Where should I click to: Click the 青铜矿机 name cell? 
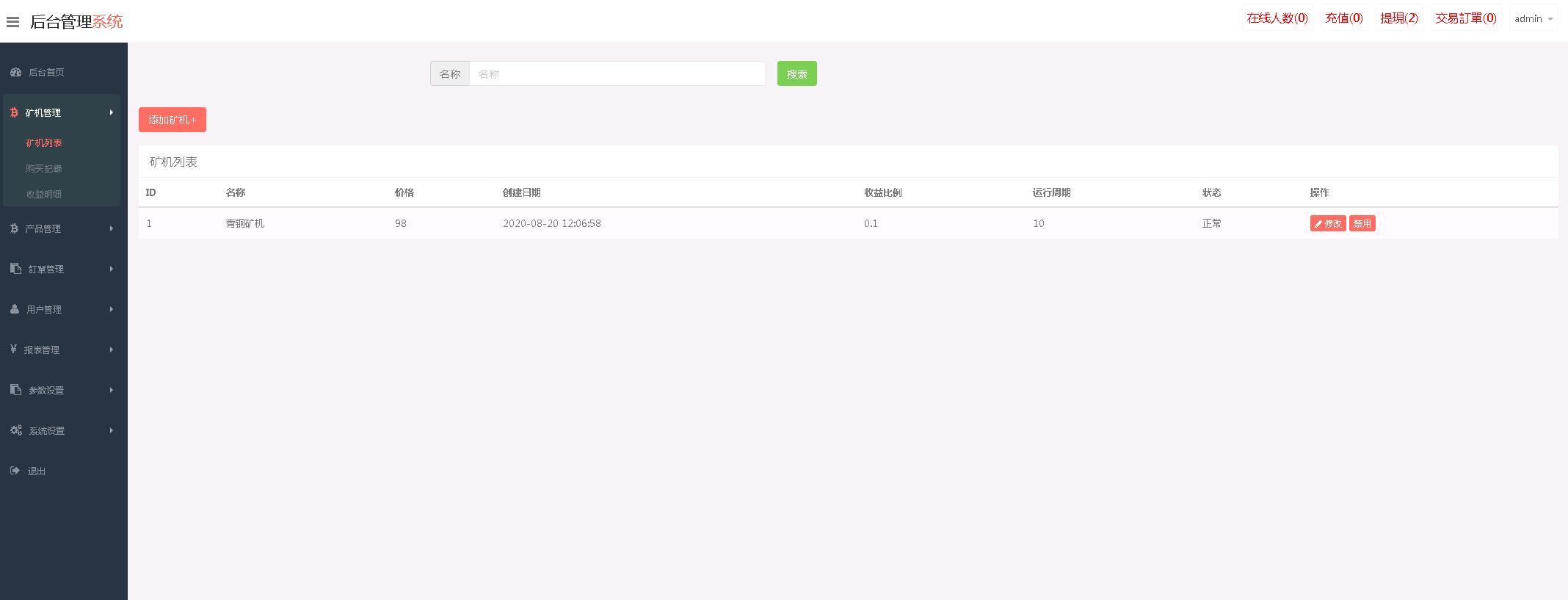[245, 223]
